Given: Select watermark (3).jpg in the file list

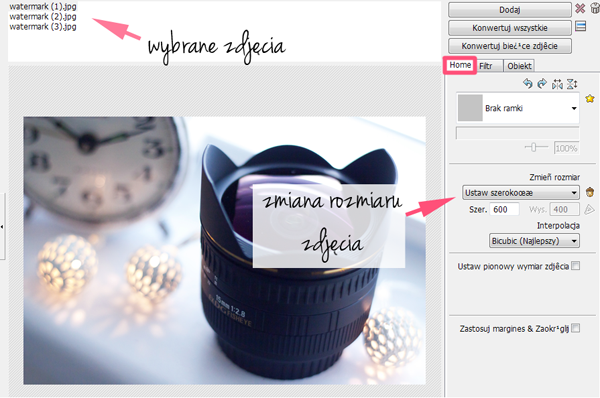Looking at the screenshot, I should tap(43, 26).
